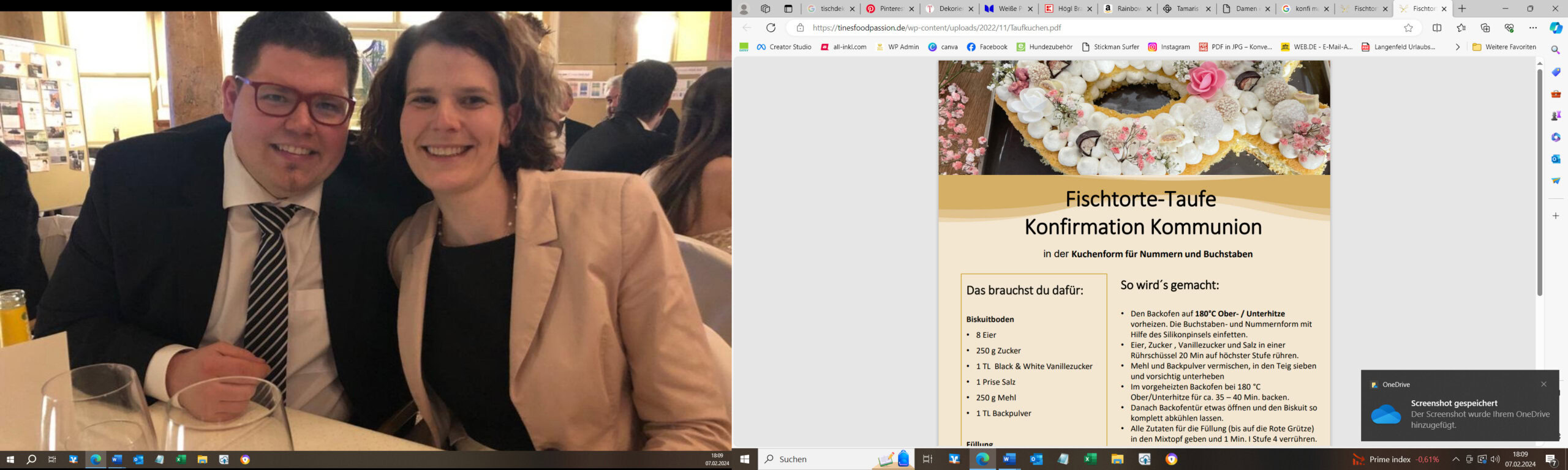Open the Outlook icon in Edge sidebar
The height and width of the screenshot is (470, 1568).
tap(1556, 159)
